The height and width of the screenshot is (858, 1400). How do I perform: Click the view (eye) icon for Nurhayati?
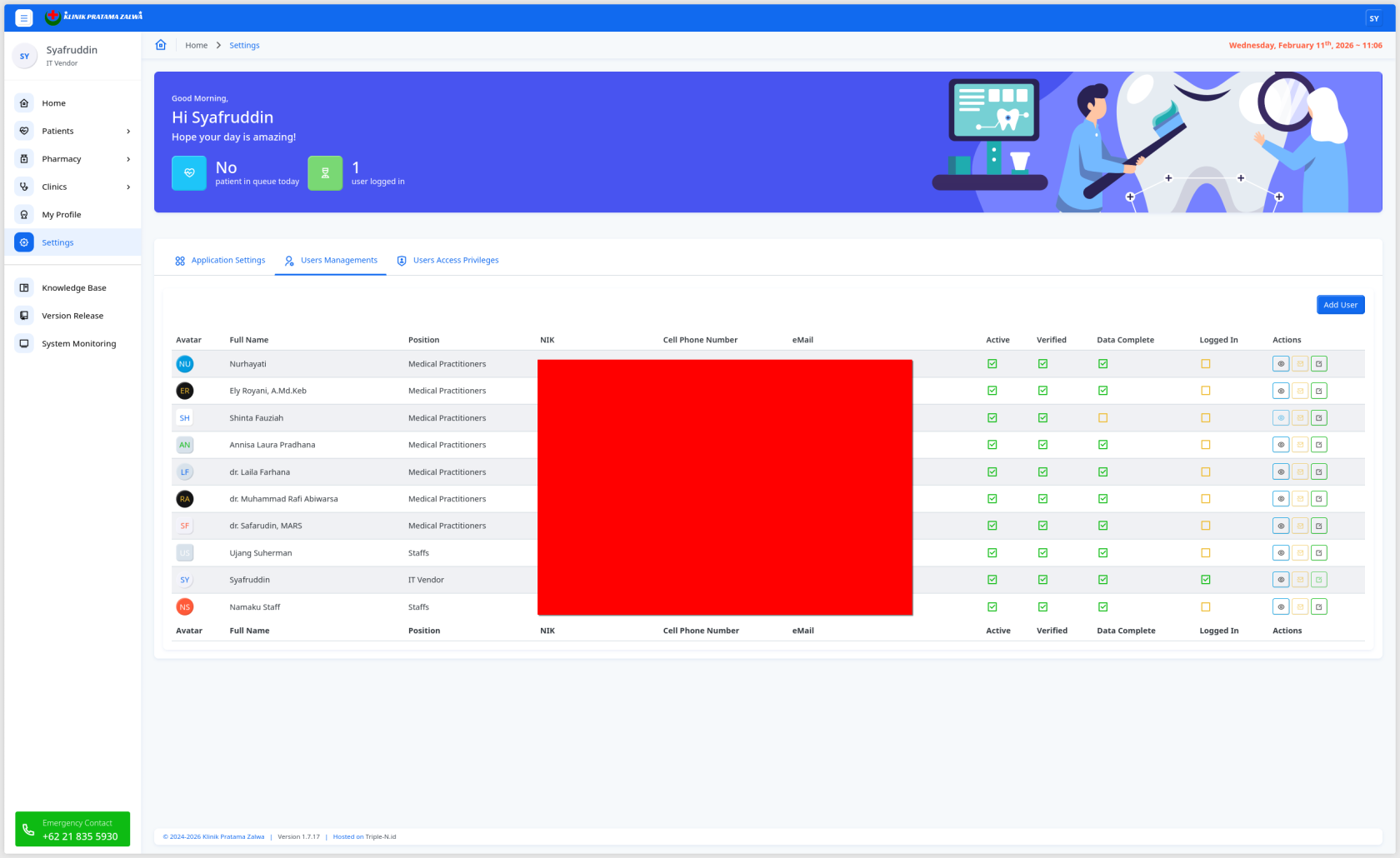pyautogui.click(x=1281, y=364)
